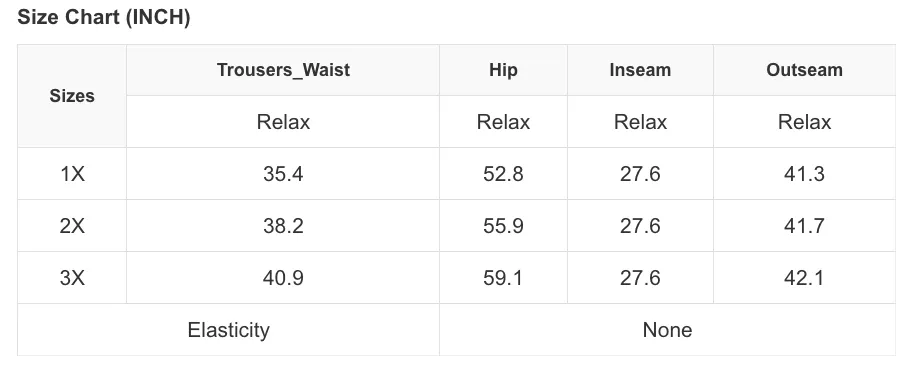Select the Outseam column header
The height and width of the screenshot is (376, 918).
[804, 70]
